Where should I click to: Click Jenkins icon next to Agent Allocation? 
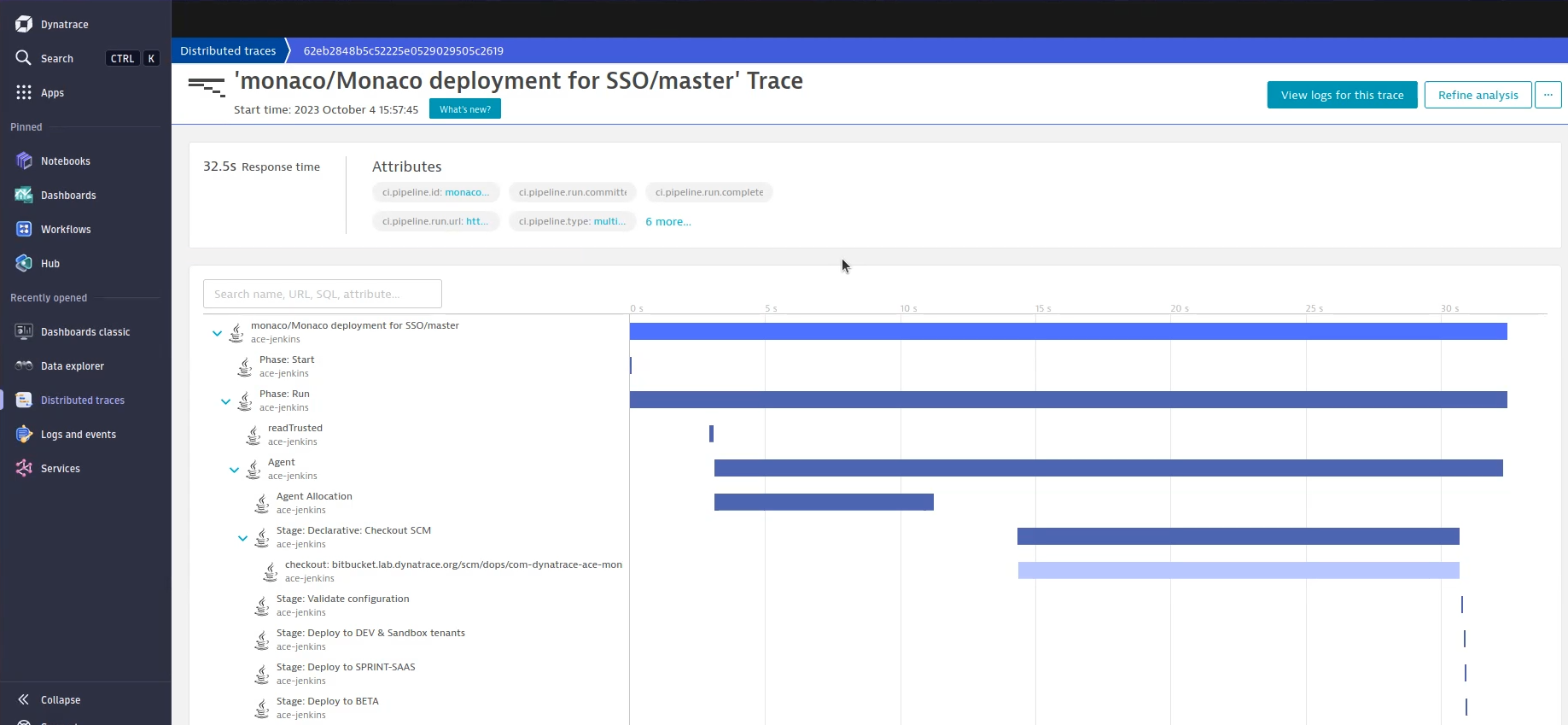pyautogui.click(x=262, y=503)
